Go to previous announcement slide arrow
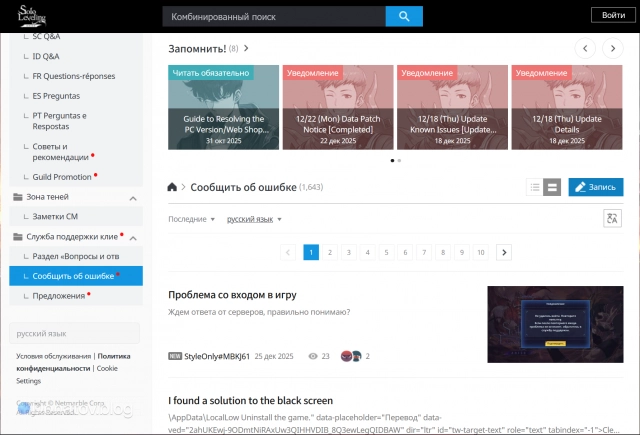This screenshot has width=640, height=435. coord(584,48)
